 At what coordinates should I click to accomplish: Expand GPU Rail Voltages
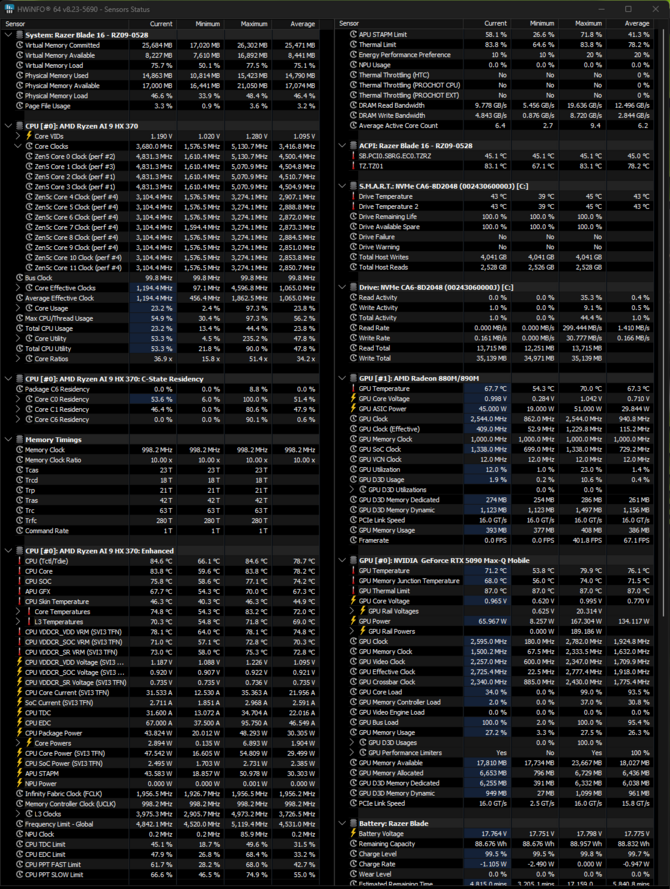coord(351,611)
